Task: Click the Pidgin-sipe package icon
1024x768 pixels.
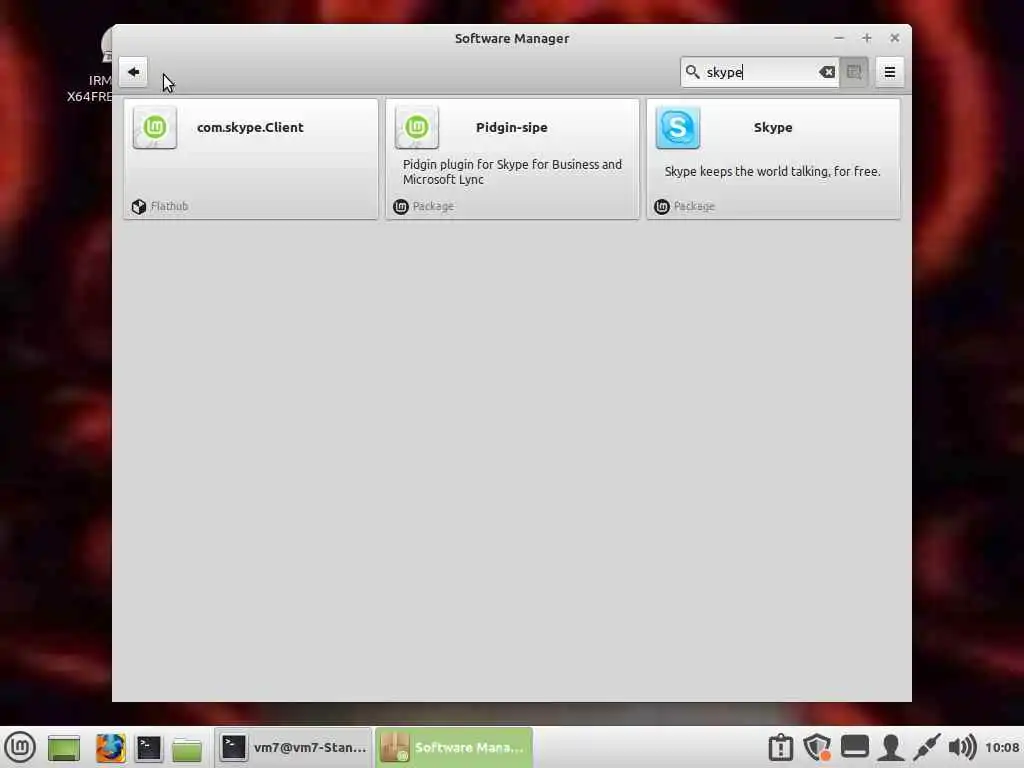Action: point(417,127)
